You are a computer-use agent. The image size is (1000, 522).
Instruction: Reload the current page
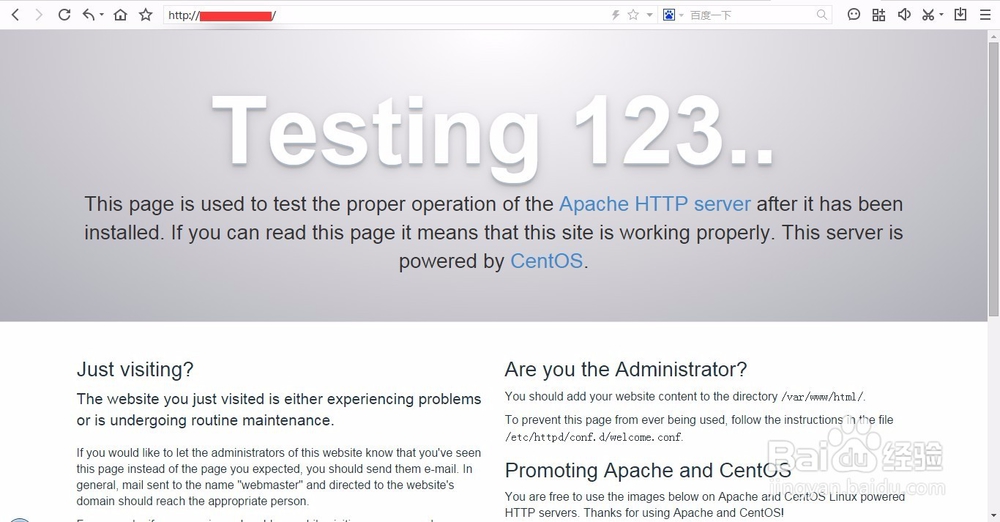coord(64,15)
